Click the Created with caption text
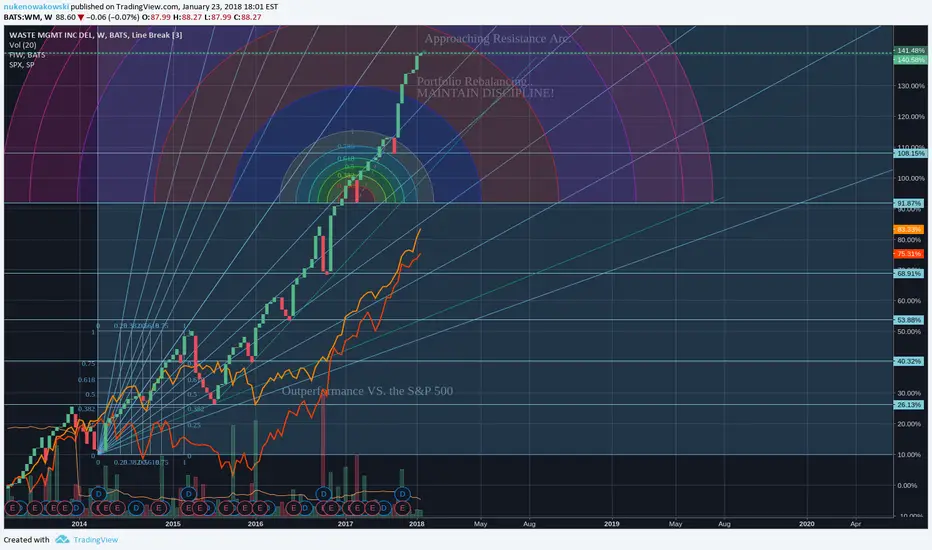Viewport: 932px width, 550px height. coord(27,540)
